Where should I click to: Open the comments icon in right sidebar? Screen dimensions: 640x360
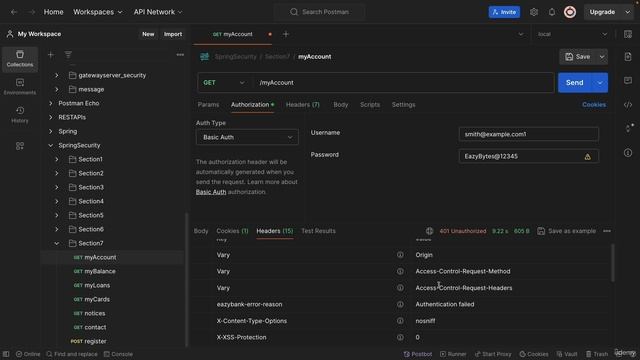[x=628, y=80]
